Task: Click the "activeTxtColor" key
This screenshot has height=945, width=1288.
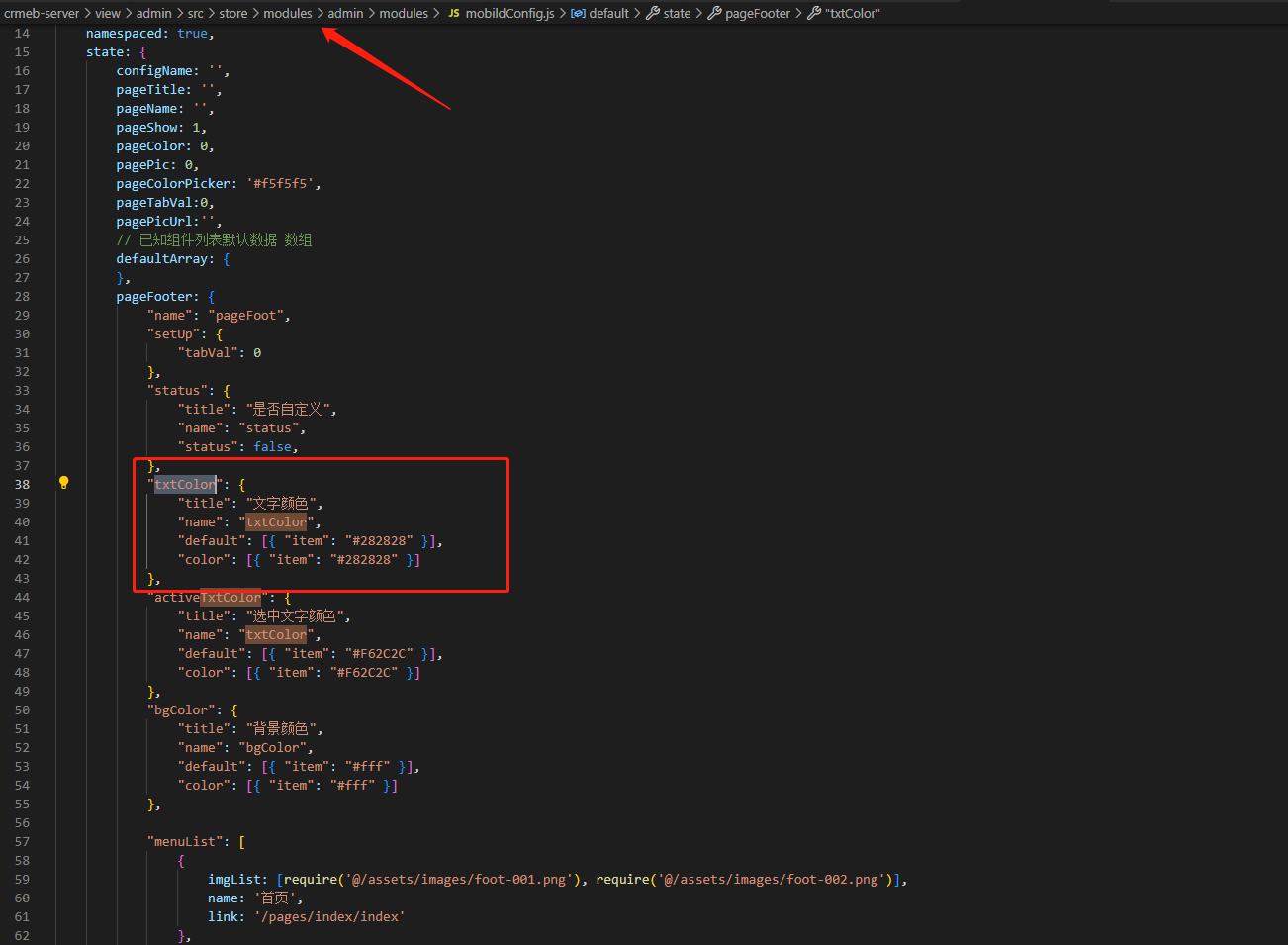Action: tap(208, 597)
